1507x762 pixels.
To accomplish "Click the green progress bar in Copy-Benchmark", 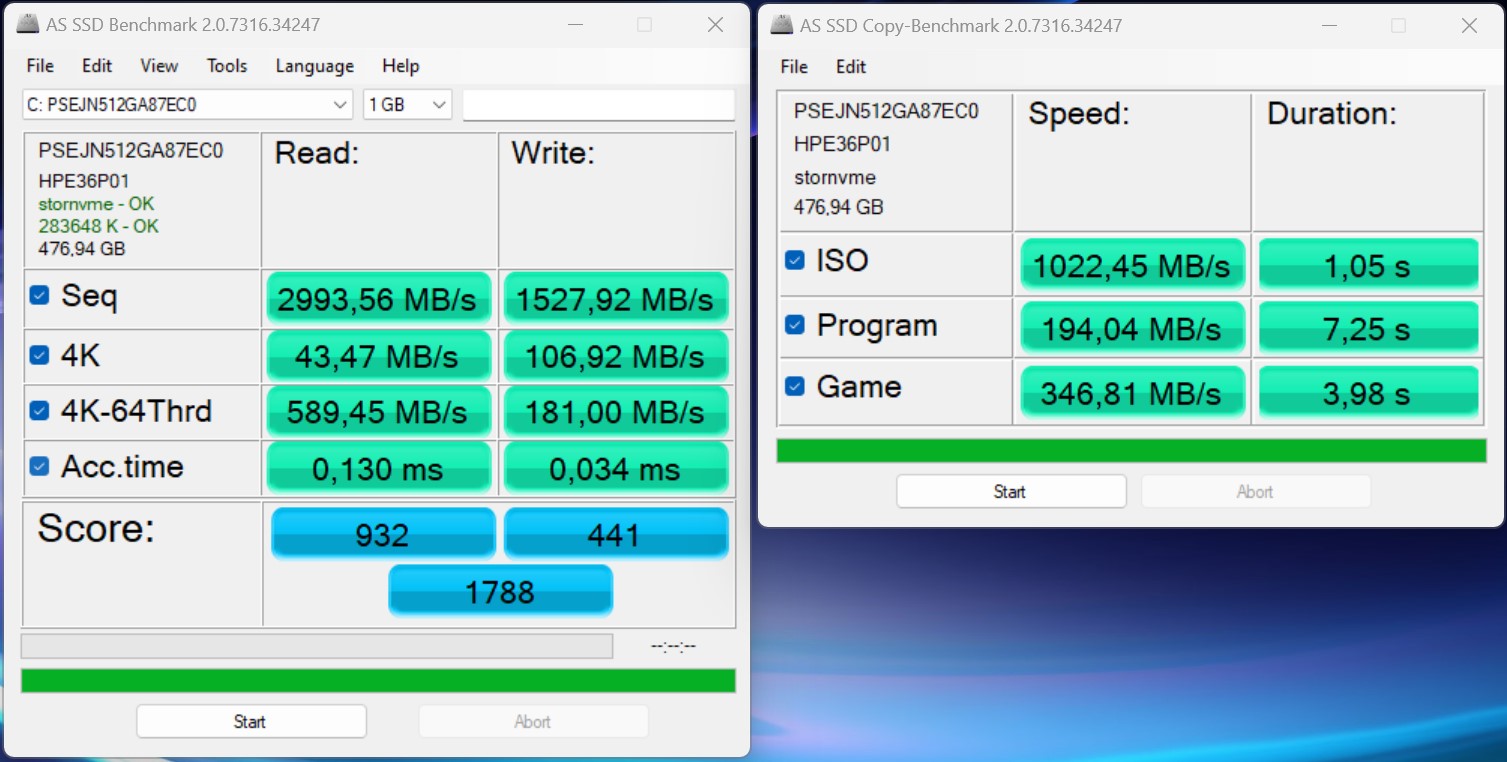I will (x=1131, y=451).
